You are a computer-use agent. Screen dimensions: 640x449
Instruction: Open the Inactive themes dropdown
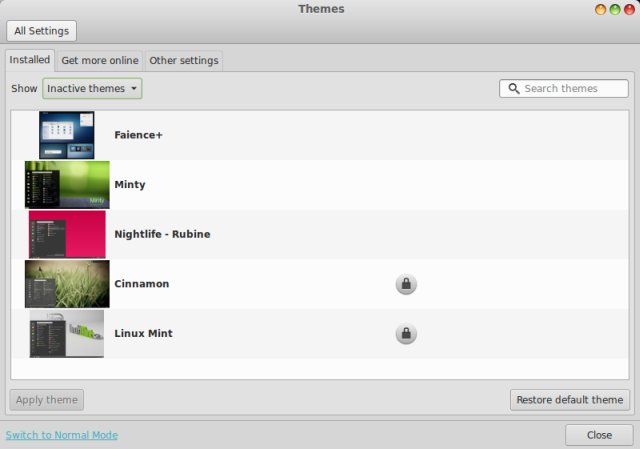(92, 89)
